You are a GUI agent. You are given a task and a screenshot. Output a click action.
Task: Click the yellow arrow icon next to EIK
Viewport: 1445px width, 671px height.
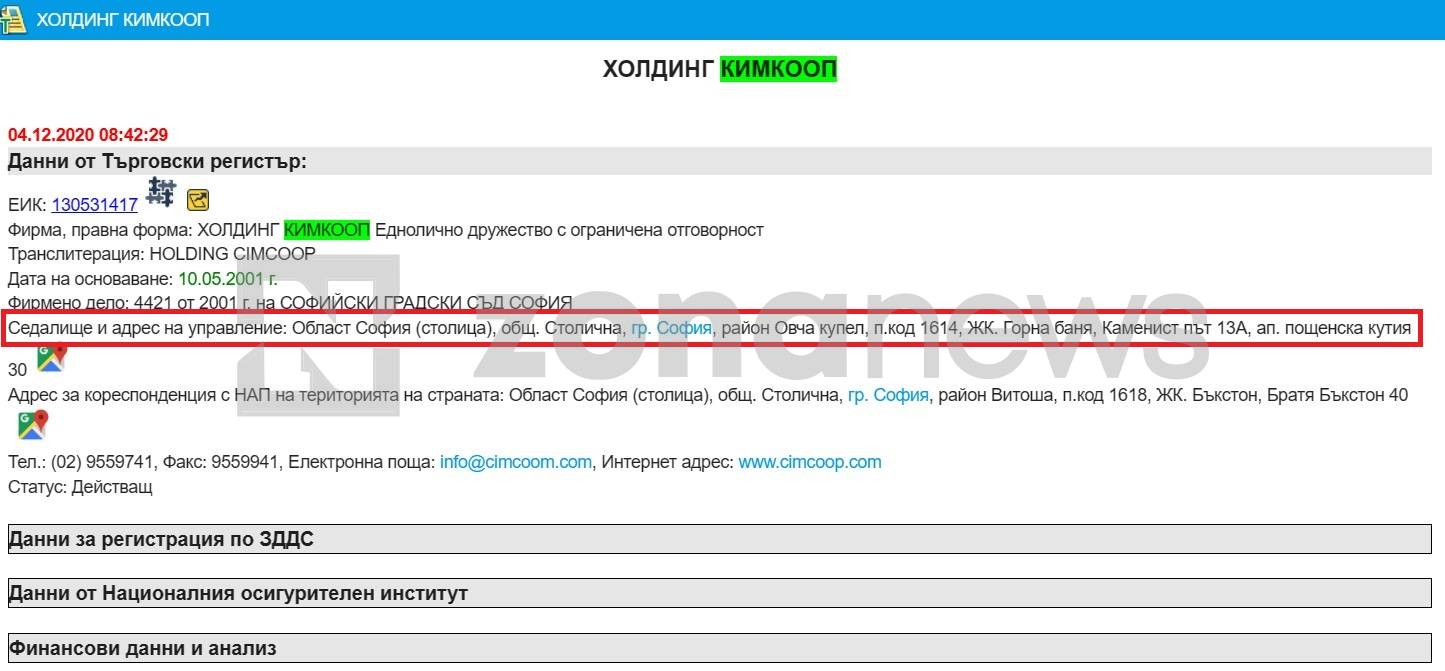point(198,200)
